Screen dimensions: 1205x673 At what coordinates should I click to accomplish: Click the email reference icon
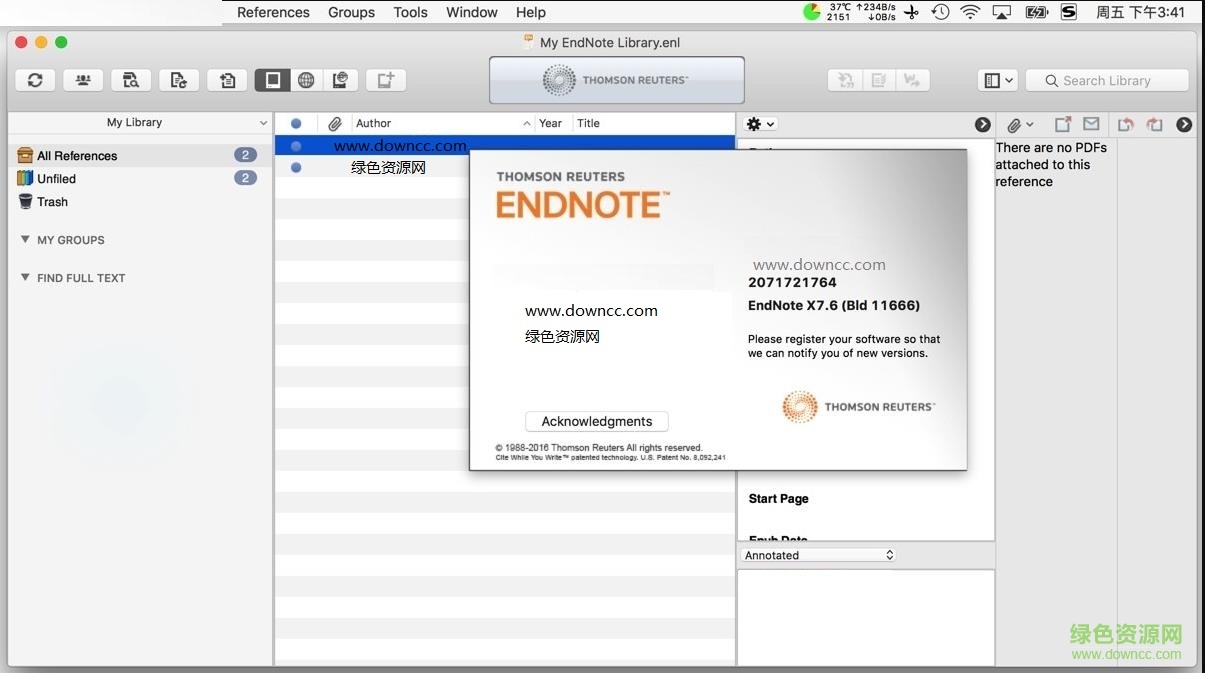1090,124
